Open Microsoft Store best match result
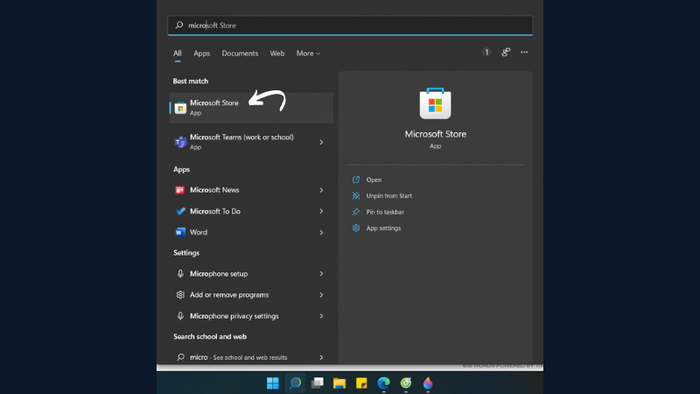The image size is (700, 394). tap(251, 108)
